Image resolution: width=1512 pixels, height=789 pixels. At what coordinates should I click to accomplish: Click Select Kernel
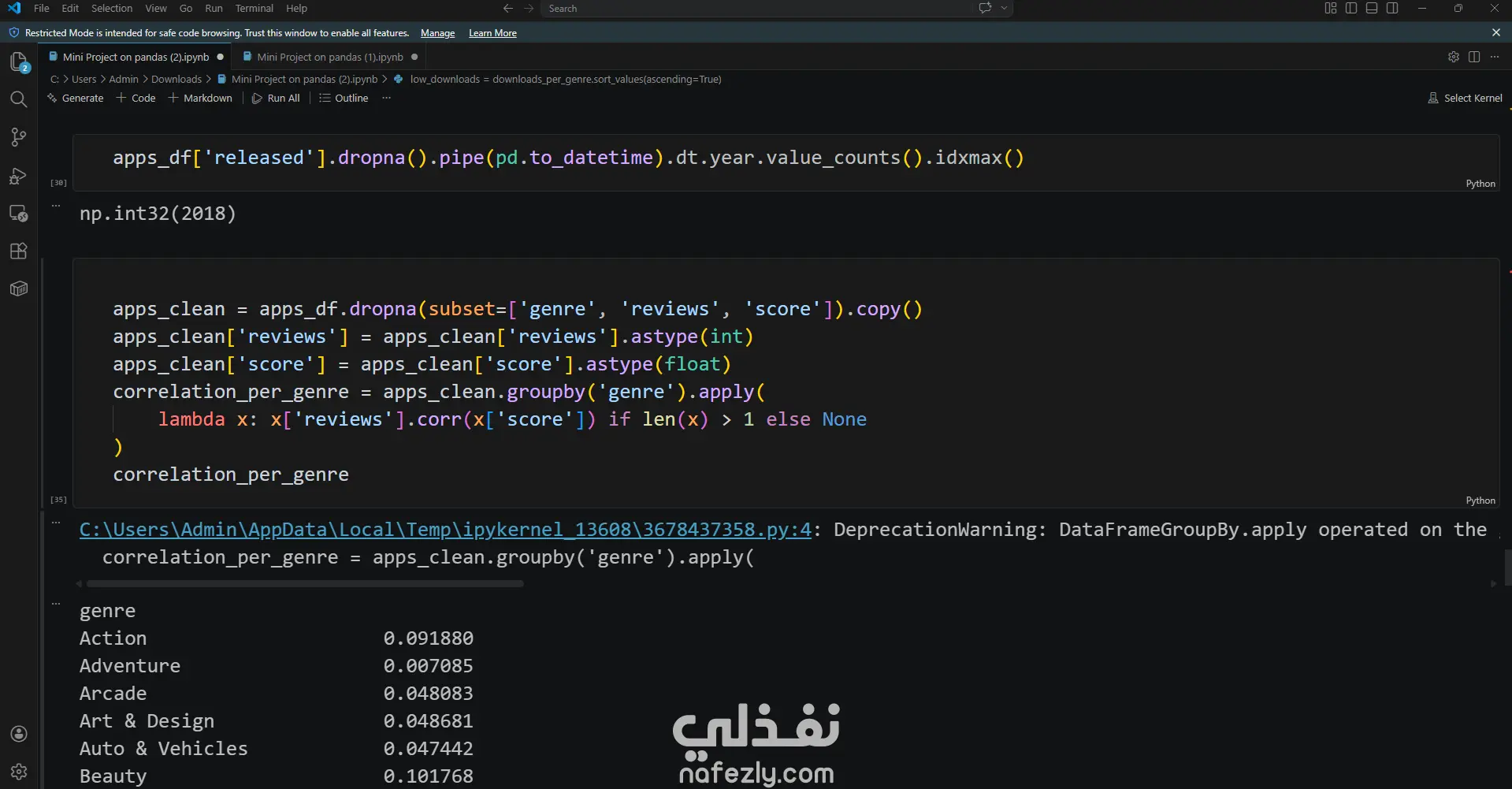point(1465,98)
